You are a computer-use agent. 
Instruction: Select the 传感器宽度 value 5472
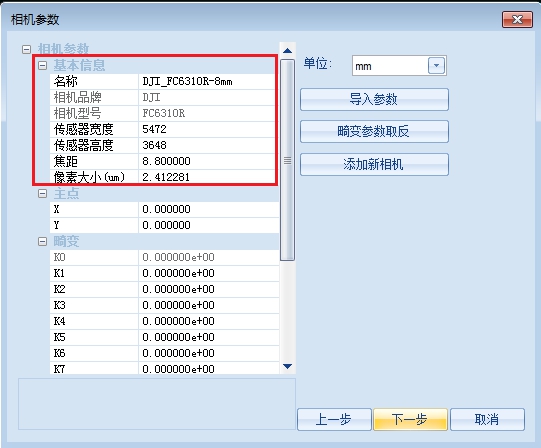(x=207, y=129)
